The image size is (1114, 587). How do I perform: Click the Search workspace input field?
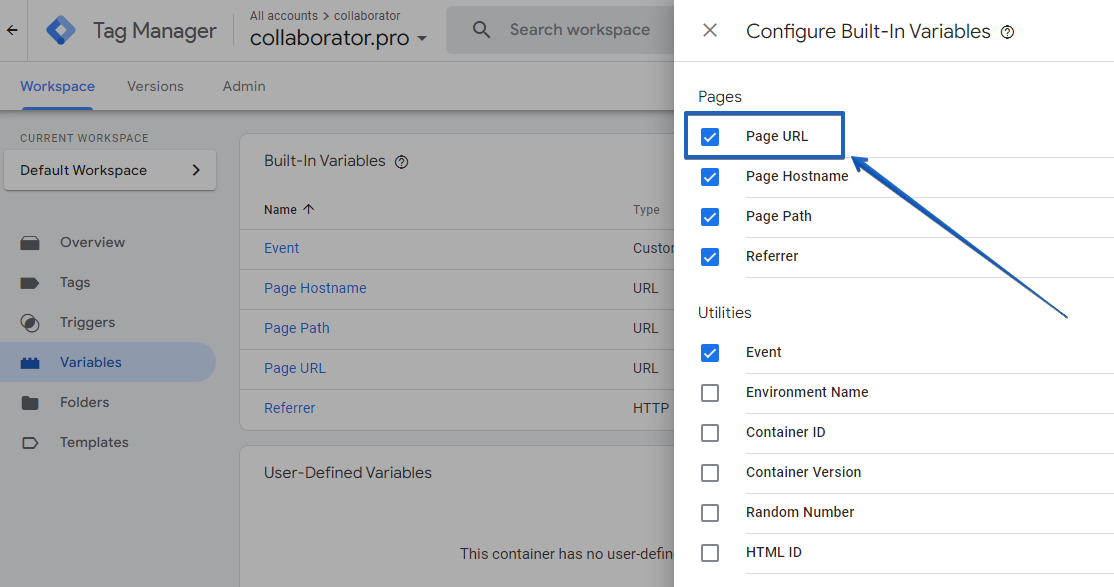[580, 29]
